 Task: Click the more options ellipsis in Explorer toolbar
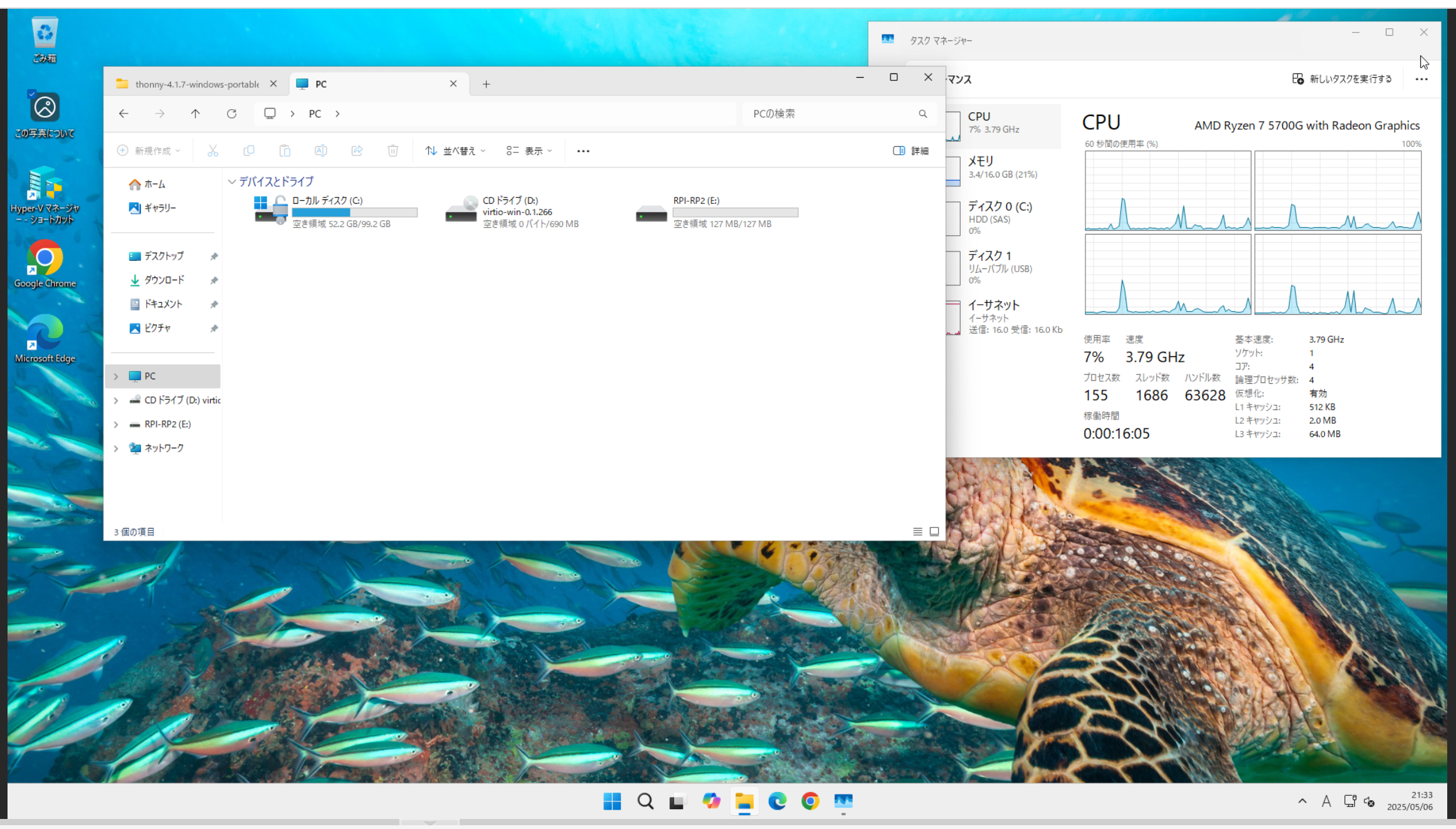(x=583, y=151)
